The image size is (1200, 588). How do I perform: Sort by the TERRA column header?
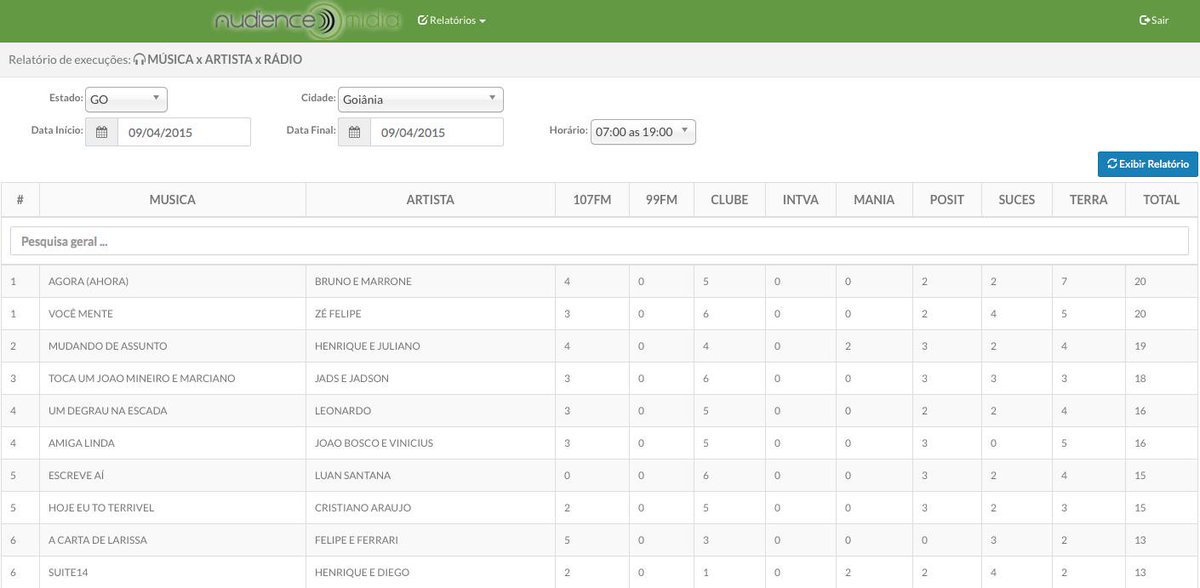point(1088,200)
